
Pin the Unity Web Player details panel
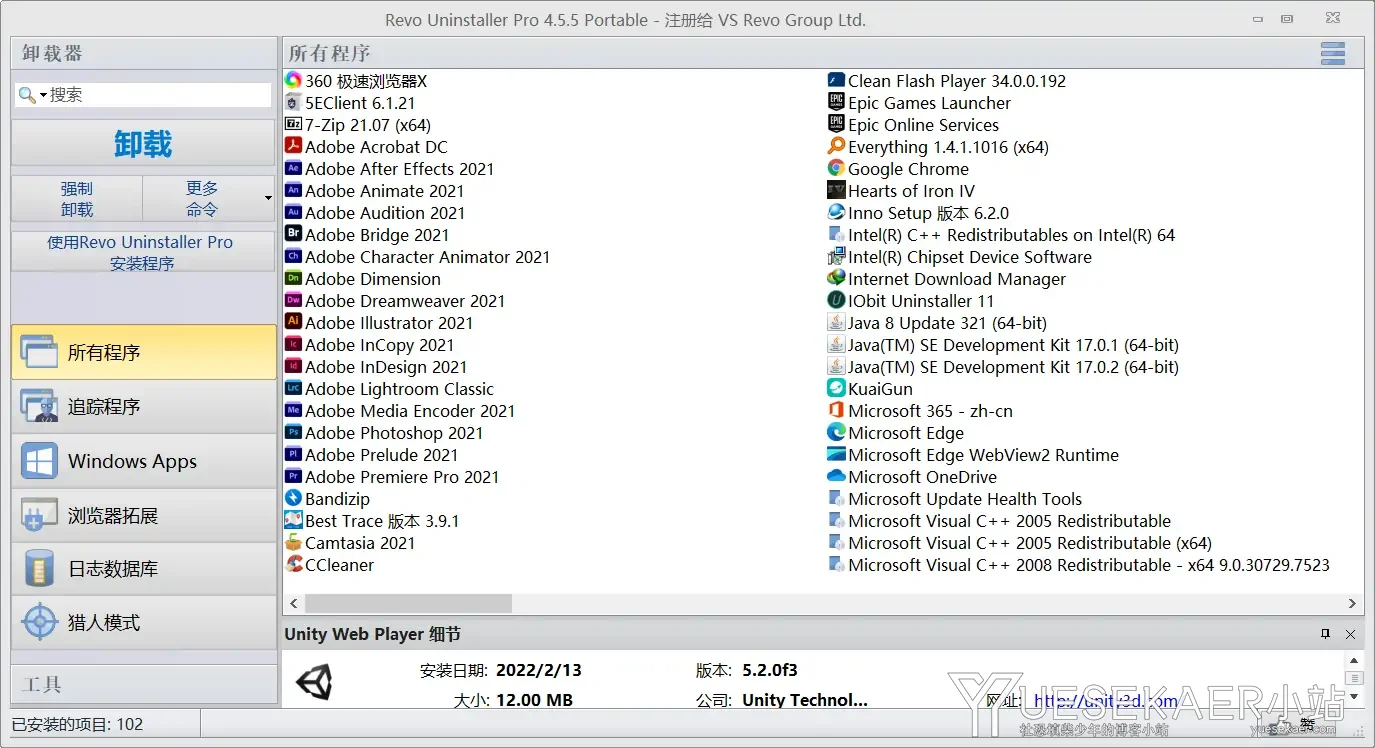tap(1326, 634)
